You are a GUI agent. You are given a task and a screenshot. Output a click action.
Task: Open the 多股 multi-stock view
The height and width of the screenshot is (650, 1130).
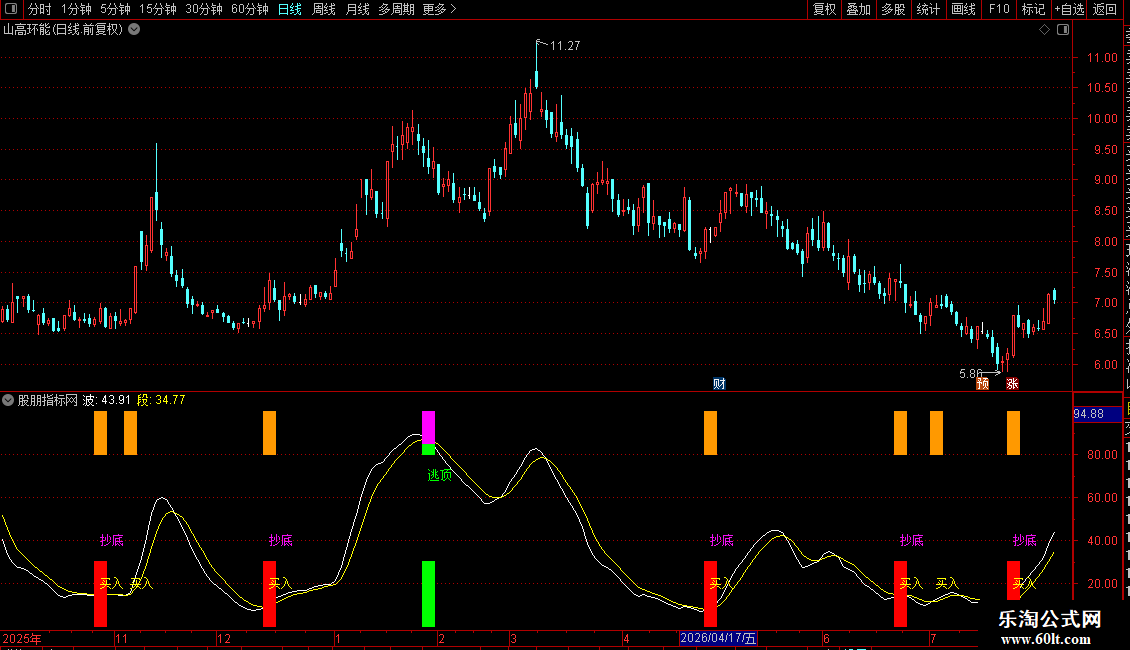pyautogui.click(x=893, y=9)
